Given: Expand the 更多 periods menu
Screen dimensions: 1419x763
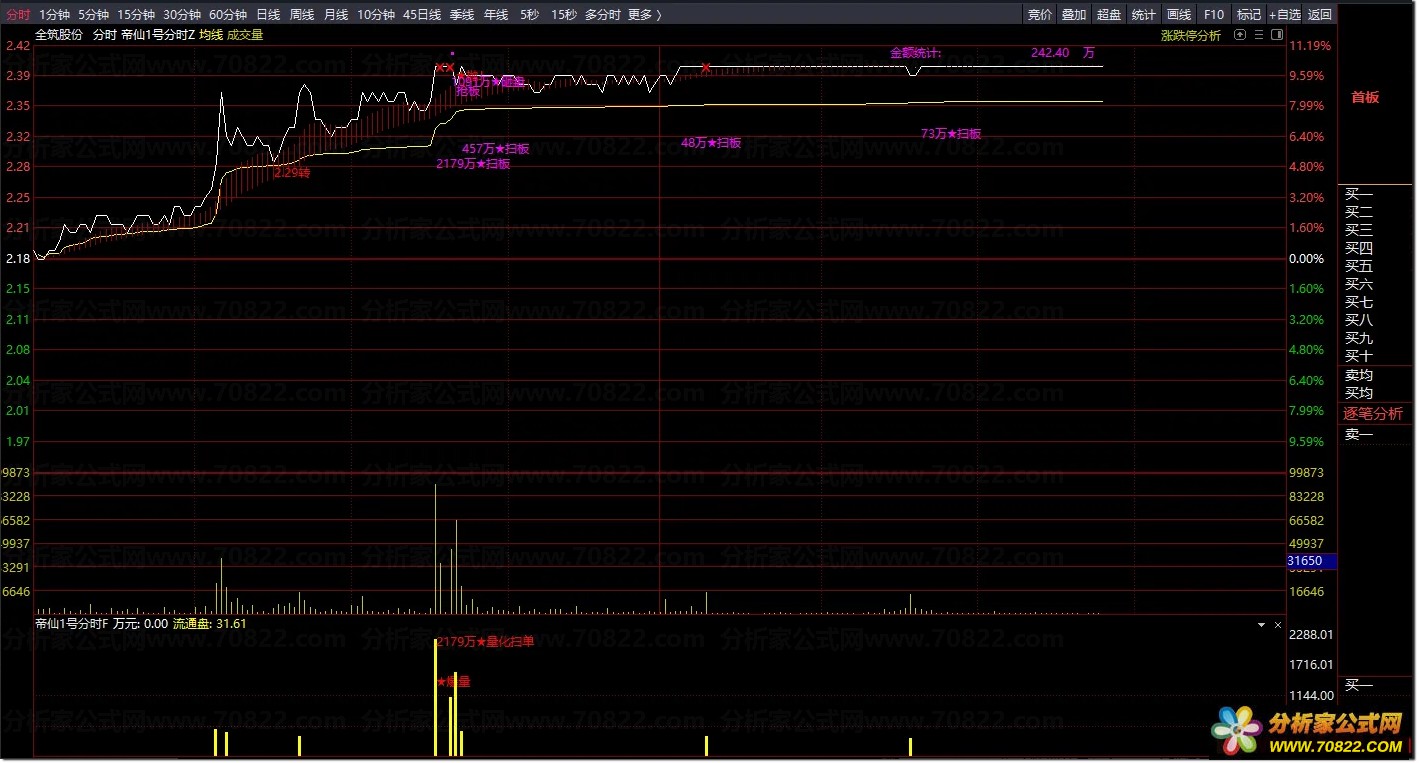Looking at the screenshot, I should tap(645, 14).
